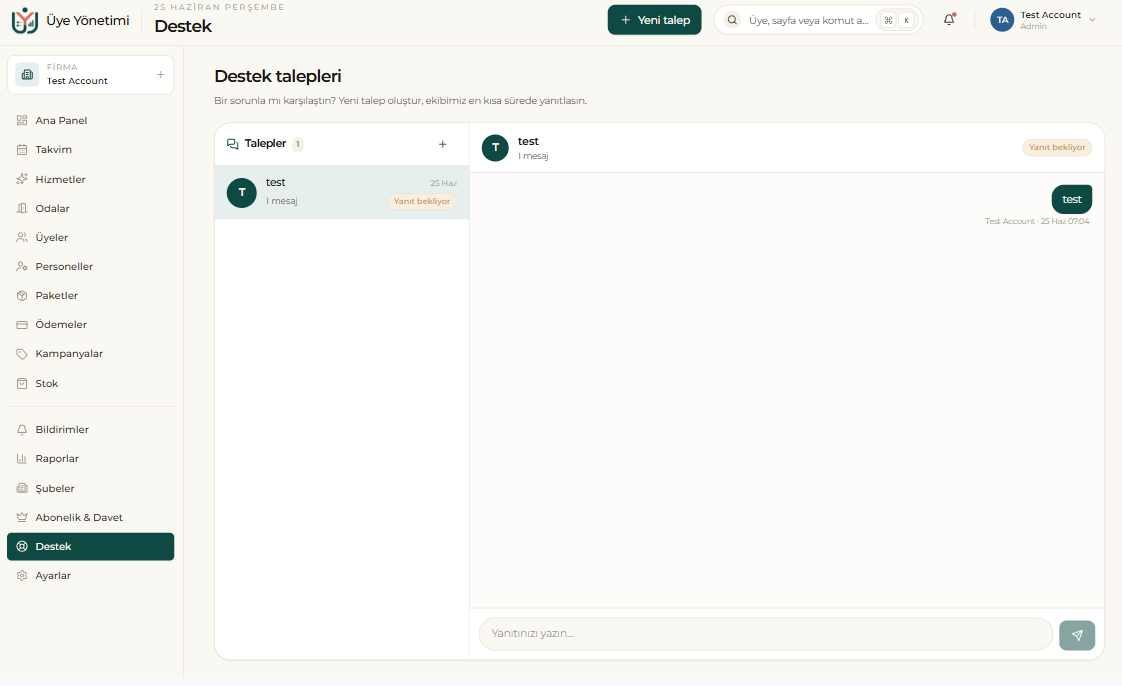Click the Yeni talep button
Viewport: 1122px width, 686px height.
[x=655, y=20]
